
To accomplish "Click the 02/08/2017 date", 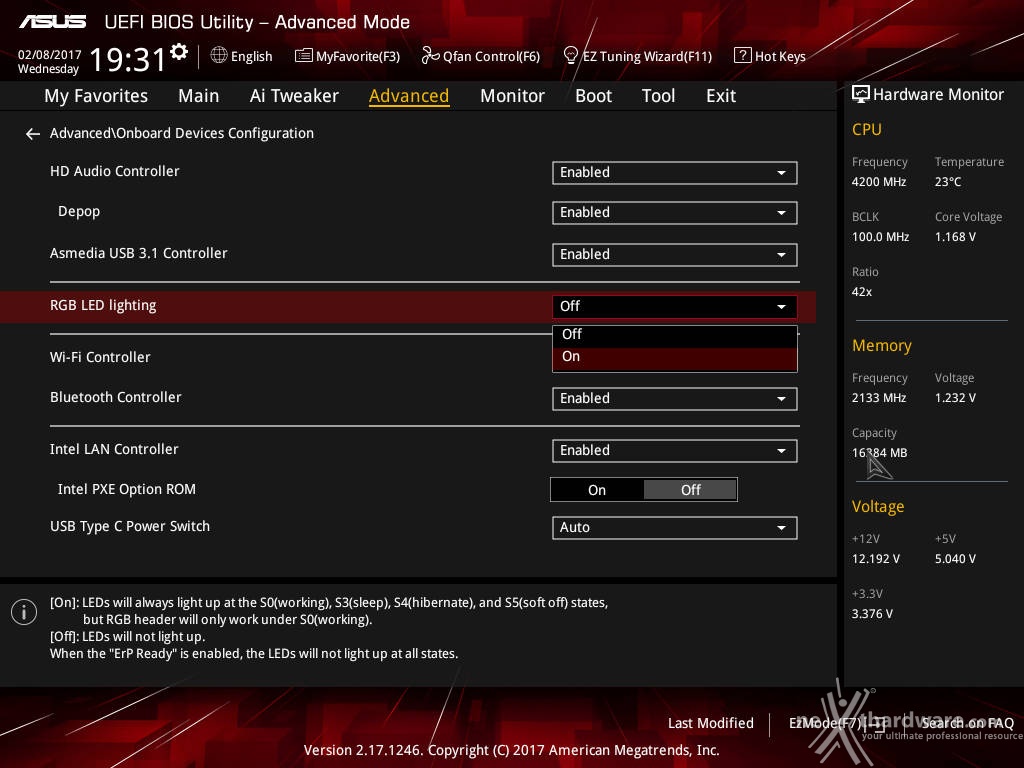I will click(x=50, y=54).
